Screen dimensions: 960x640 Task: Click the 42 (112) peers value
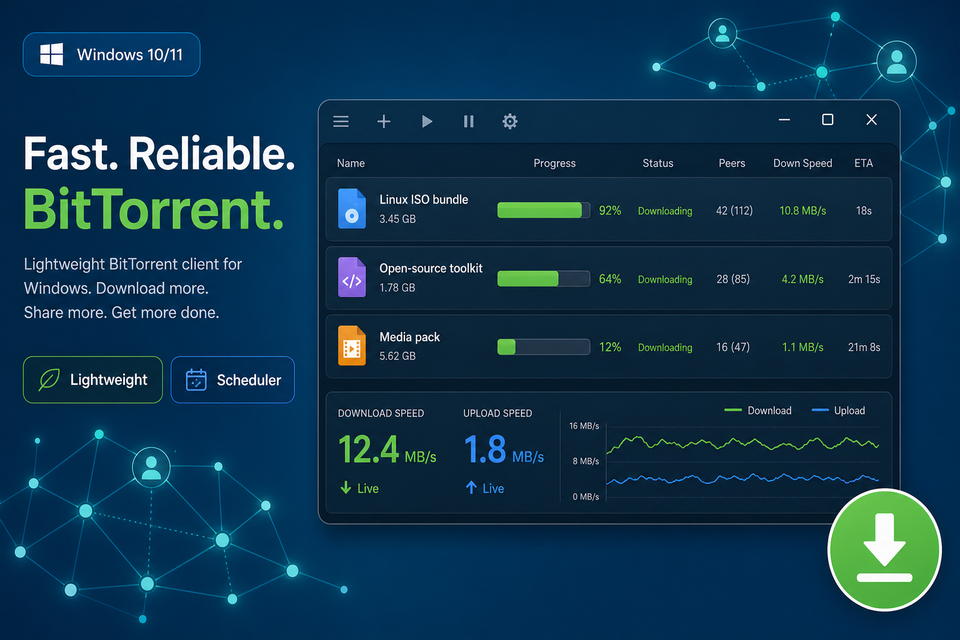click(x=734, y=211)
